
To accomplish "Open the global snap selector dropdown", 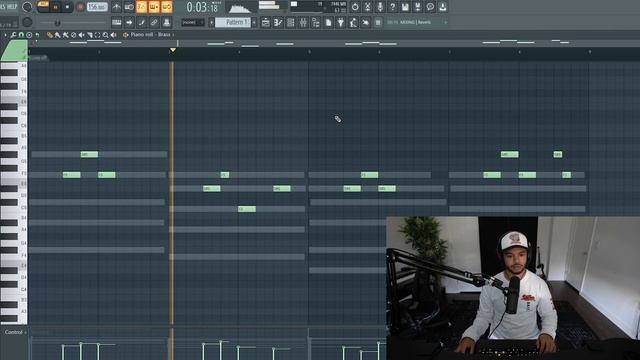I will coord(193,22).
